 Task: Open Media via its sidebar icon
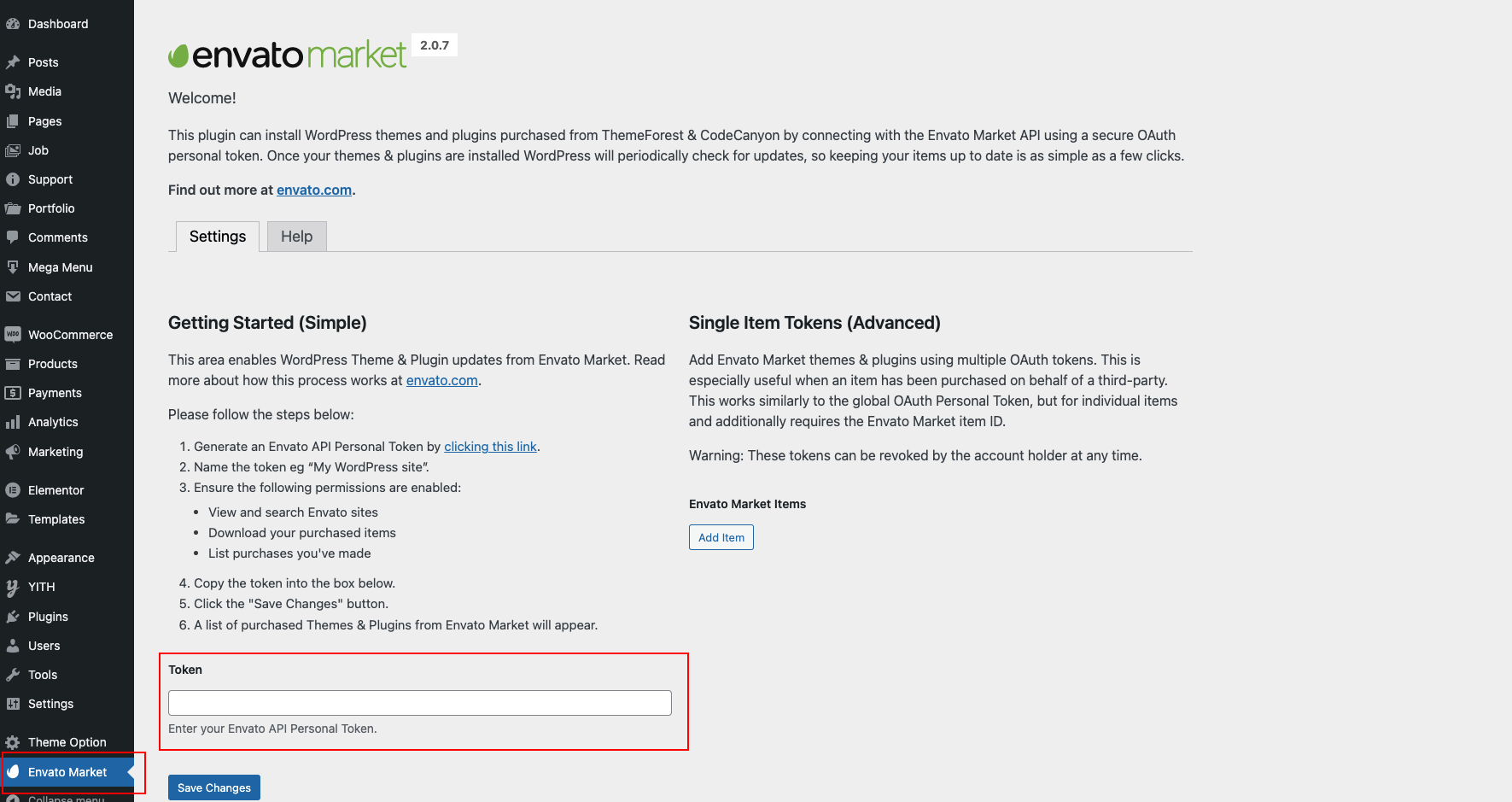click(x=13, y=91)
